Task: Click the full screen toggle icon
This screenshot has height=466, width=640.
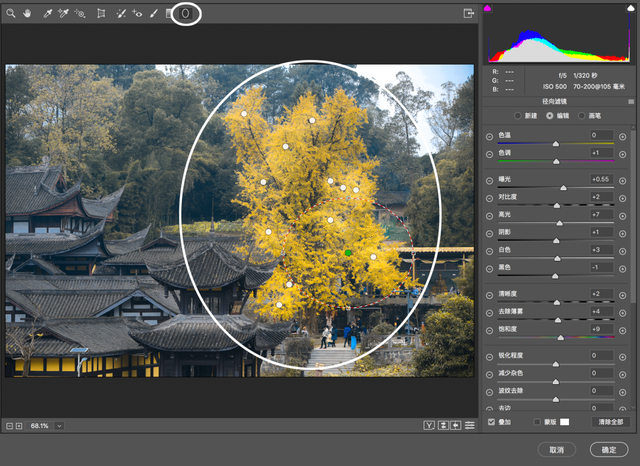Action: pyautogui.click(x=469, y=13)
